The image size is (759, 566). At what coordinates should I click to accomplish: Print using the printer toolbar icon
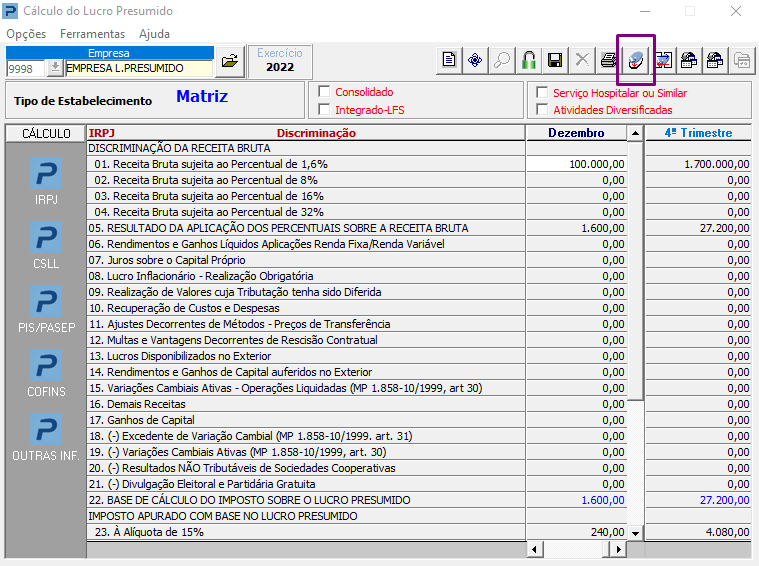point(608,61)
